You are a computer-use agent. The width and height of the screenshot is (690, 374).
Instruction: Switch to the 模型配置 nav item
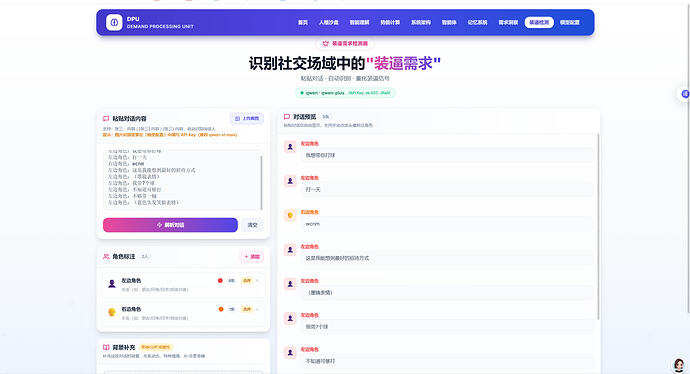tap(569, 22)
